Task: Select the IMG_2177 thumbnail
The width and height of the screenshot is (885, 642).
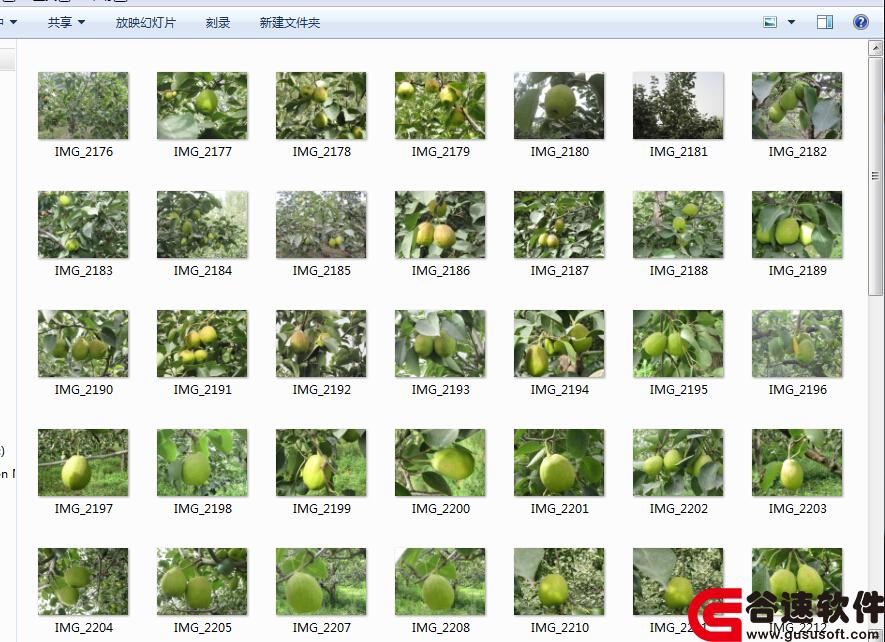Action: pyautogui.click(x=202, y=106)
